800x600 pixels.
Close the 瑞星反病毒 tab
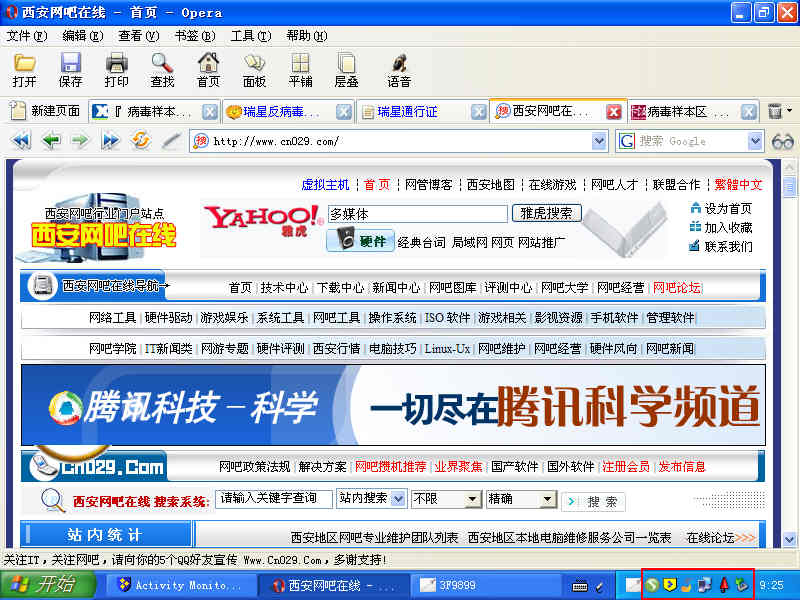tap(344, 112)
